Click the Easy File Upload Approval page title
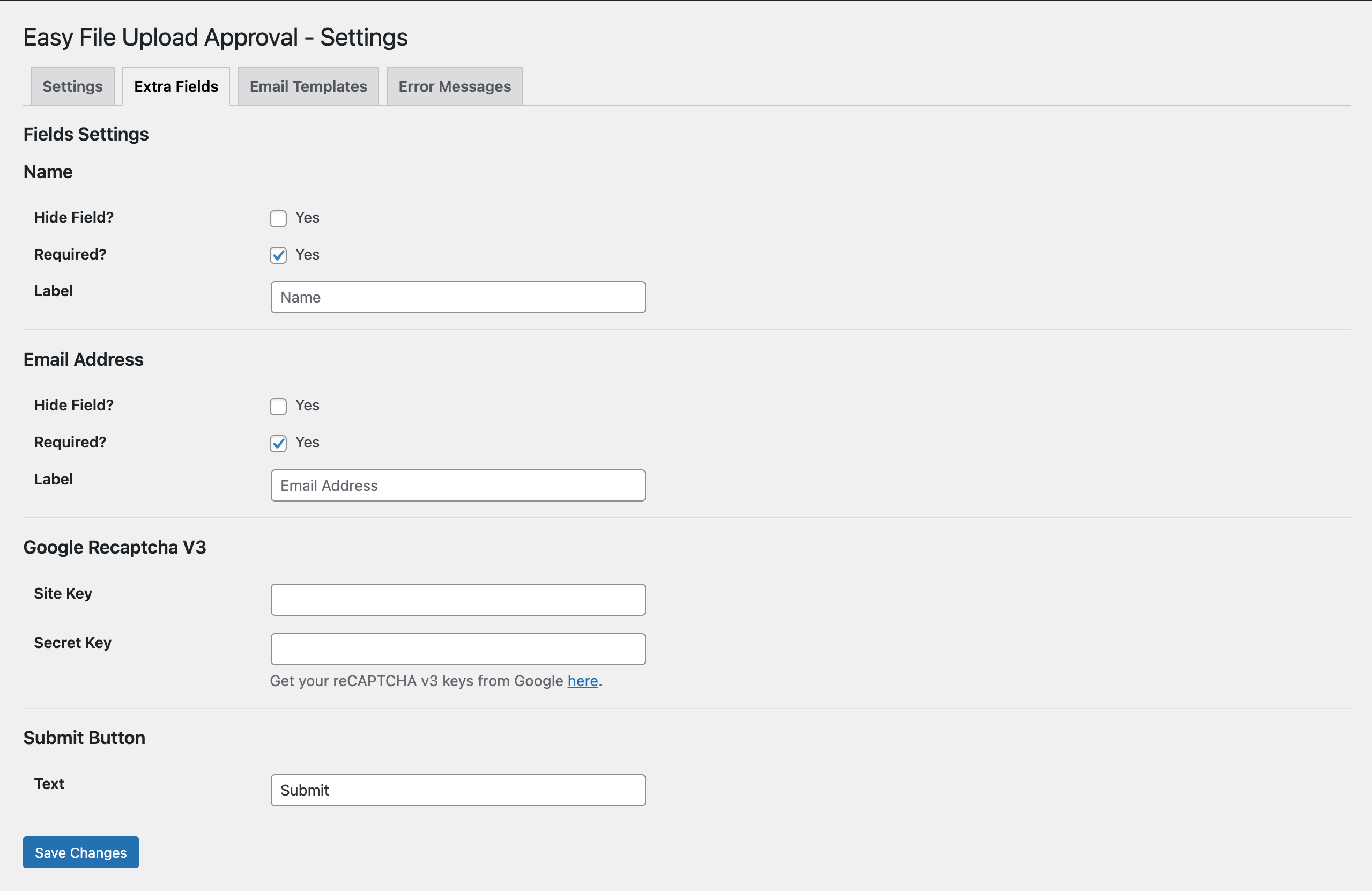The image size is (1372, 891). click(215, 36)
